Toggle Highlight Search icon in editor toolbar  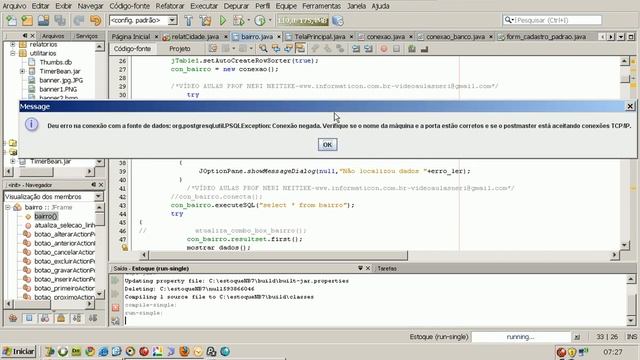point(300,49)
